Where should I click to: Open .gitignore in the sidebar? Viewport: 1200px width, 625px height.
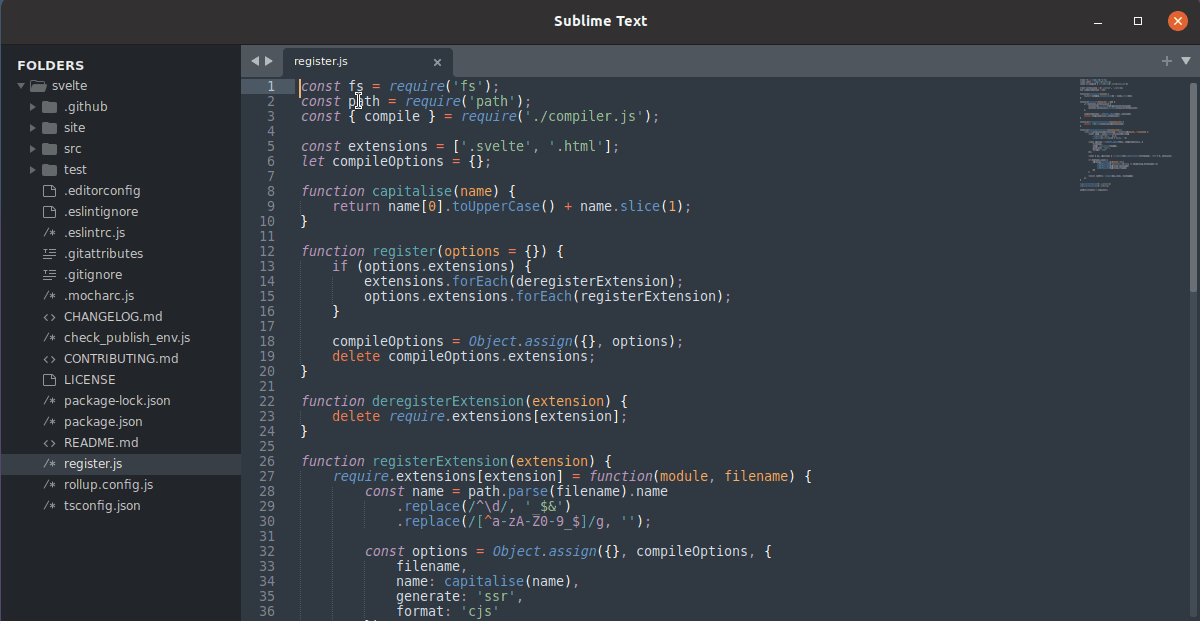[x=93, y=275]
